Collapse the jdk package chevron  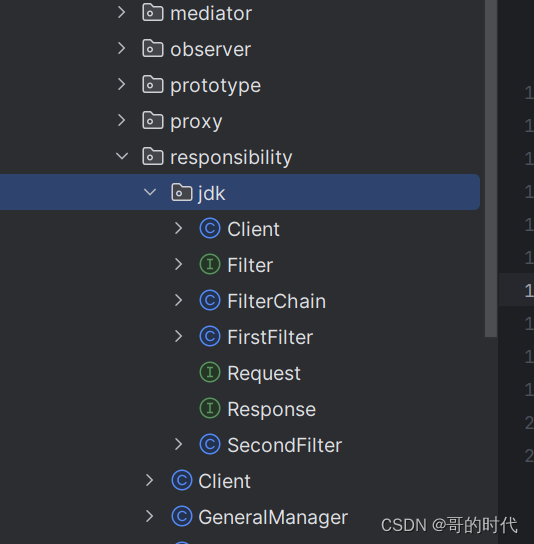150,192
